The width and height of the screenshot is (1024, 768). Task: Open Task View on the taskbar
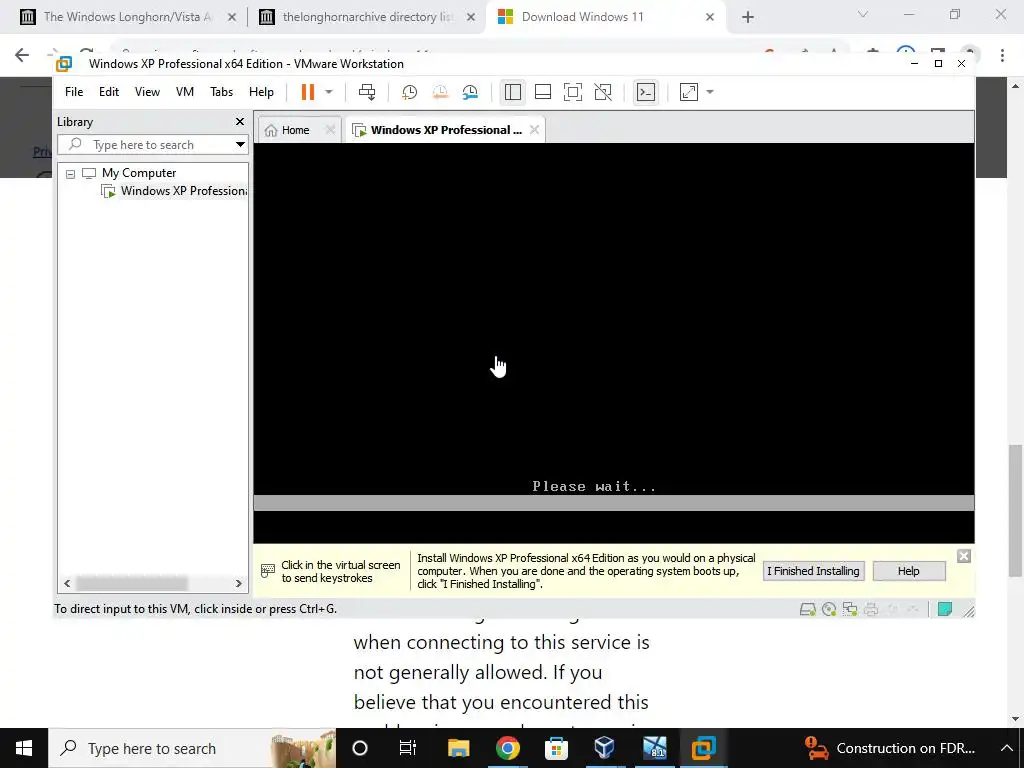point(408,748)
